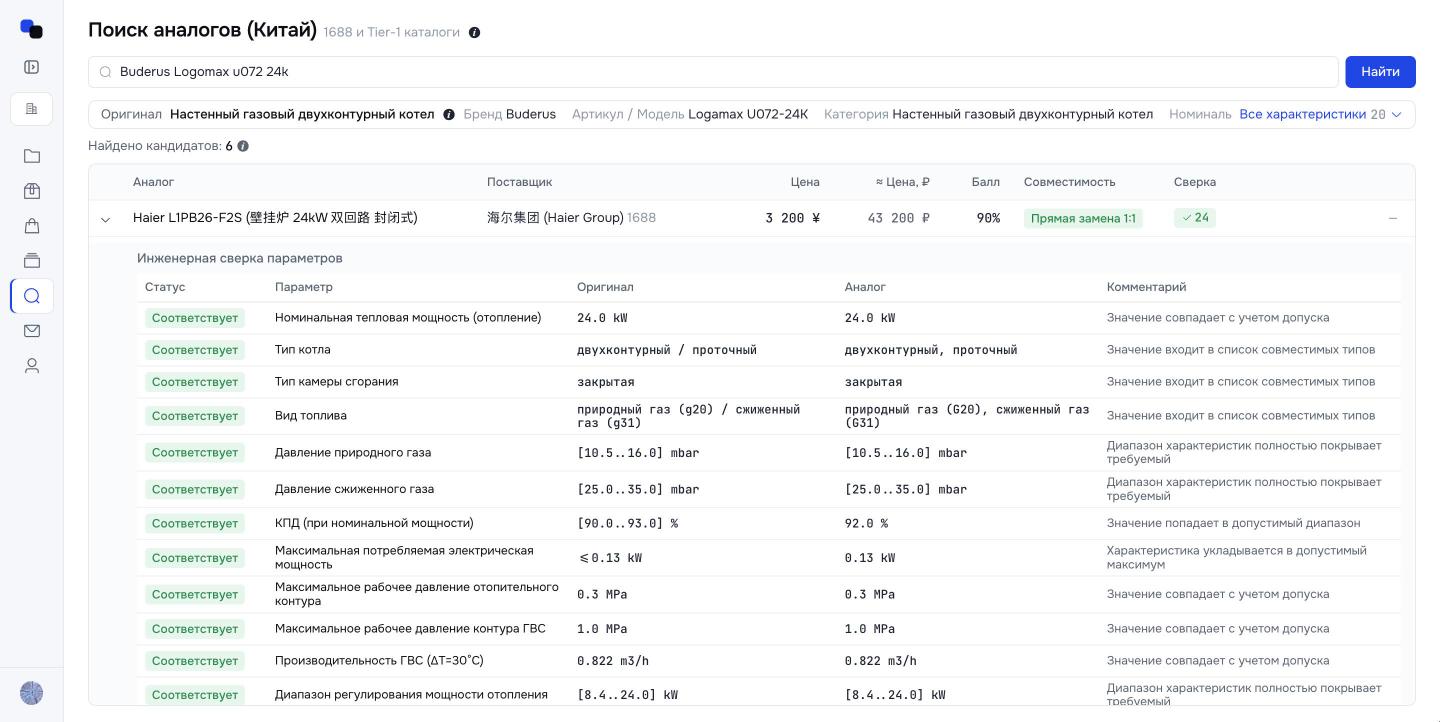
Task: Open the package box section in sidebar
Action: coord(31,191)
